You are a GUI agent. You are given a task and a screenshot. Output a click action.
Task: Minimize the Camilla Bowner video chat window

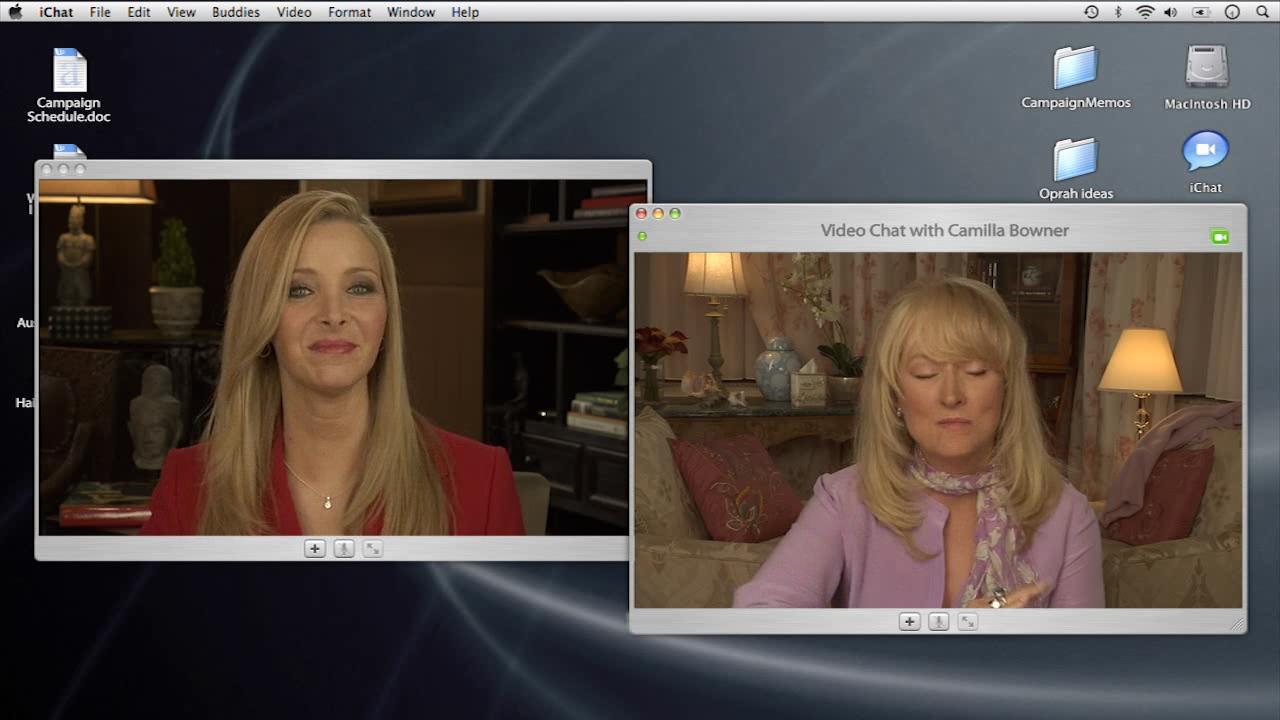tap(658, 213)
